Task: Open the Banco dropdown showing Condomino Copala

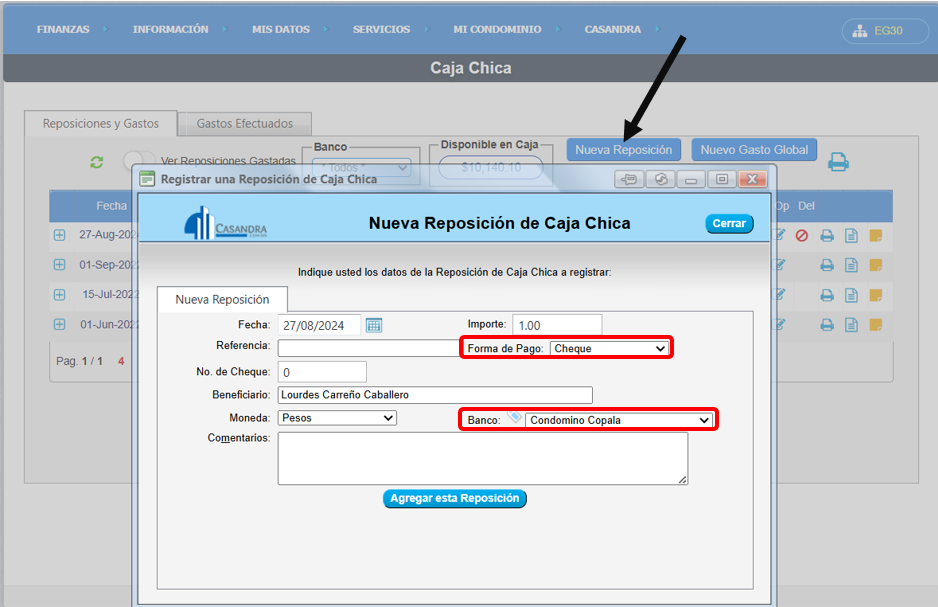Action: (619, 420)
